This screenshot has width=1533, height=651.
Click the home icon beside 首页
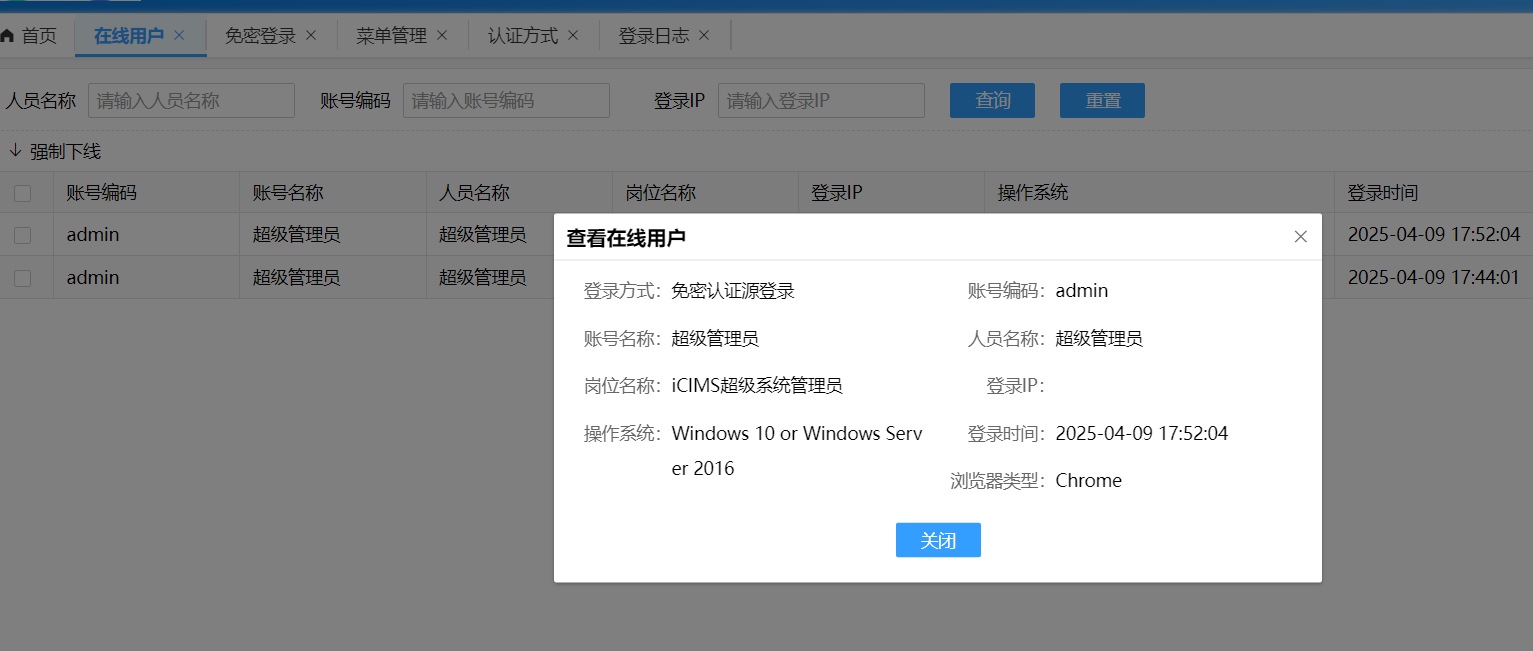point(8,36)
